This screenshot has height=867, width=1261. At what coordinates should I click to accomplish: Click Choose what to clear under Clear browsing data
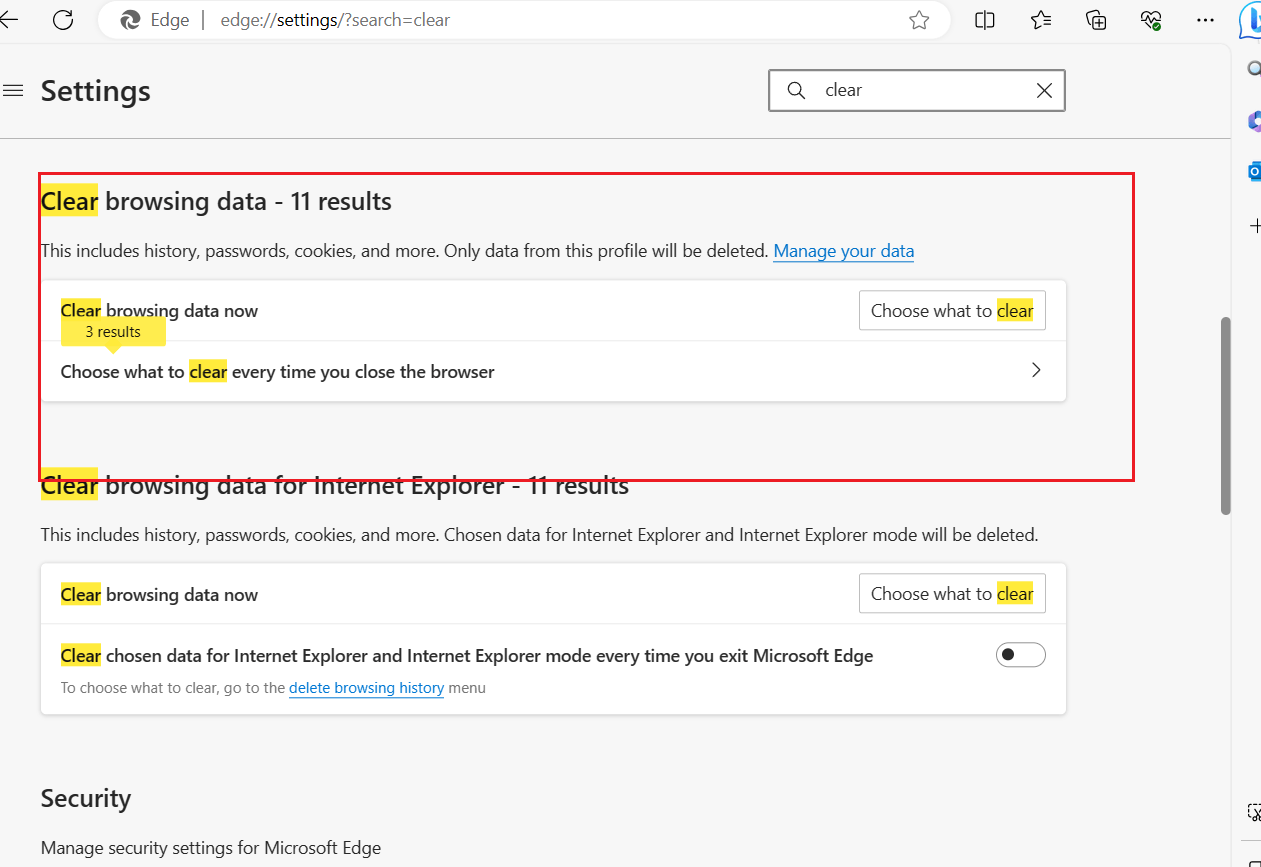pyautogui.click(x=952, y=311)
